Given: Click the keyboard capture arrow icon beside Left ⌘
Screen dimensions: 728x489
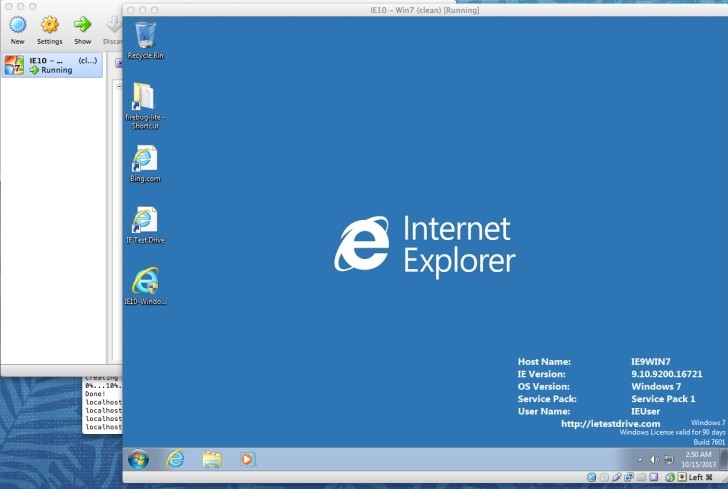Looking at the screenshot, I should point(682,477).
